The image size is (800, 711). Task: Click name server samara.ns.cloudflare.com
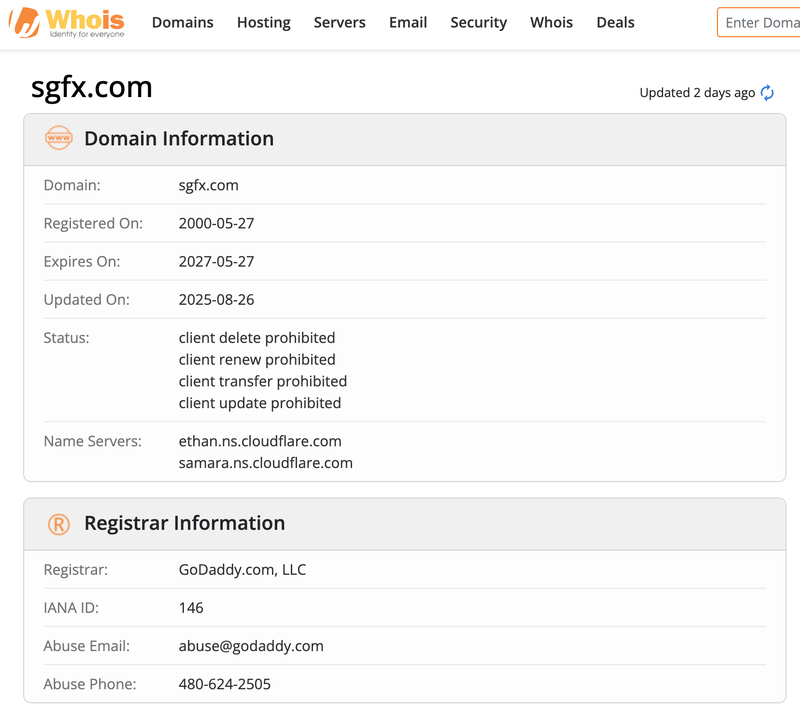point(265,463)
